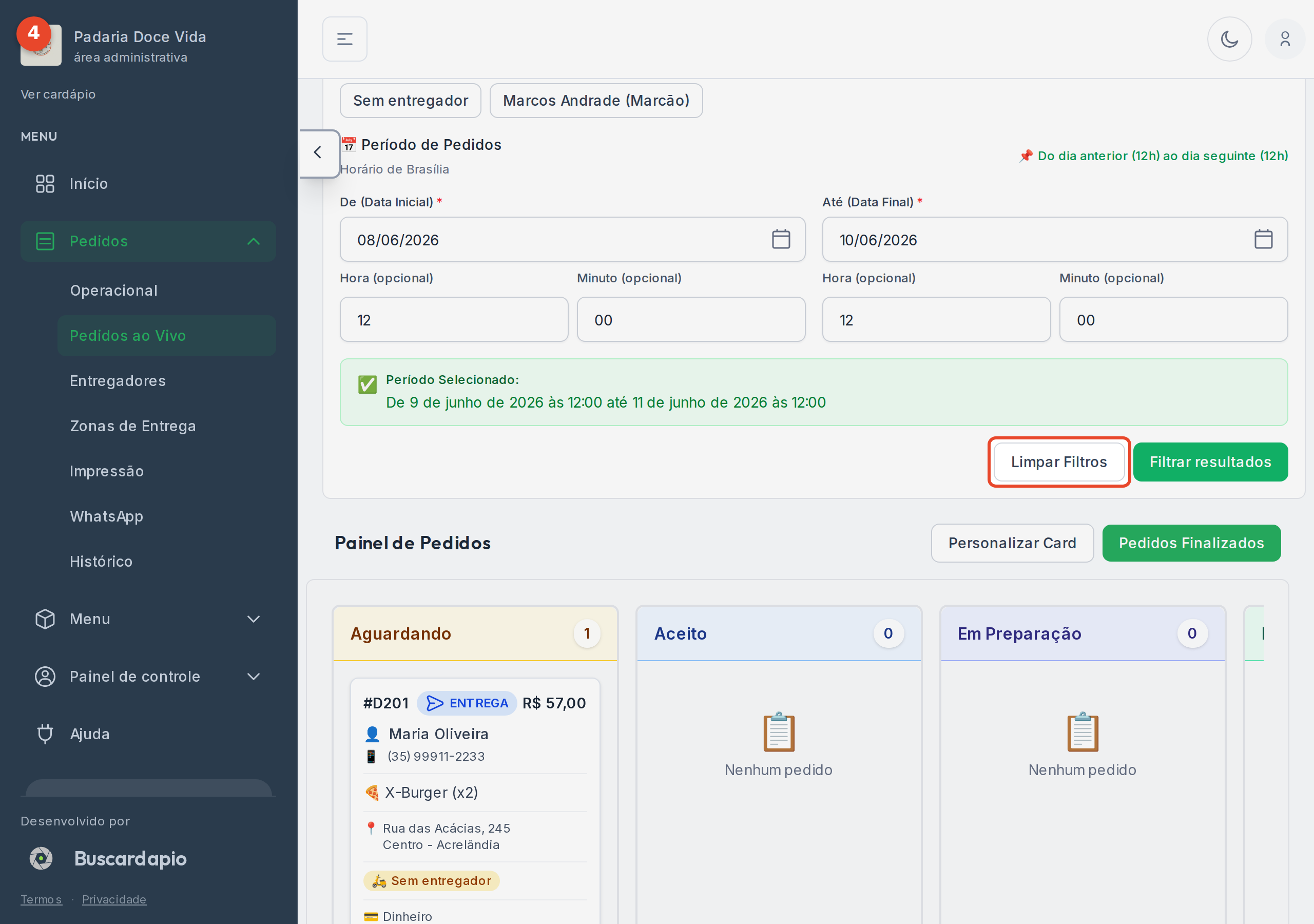Click customer name Maria Oliveira

click(x=438, y=734)
